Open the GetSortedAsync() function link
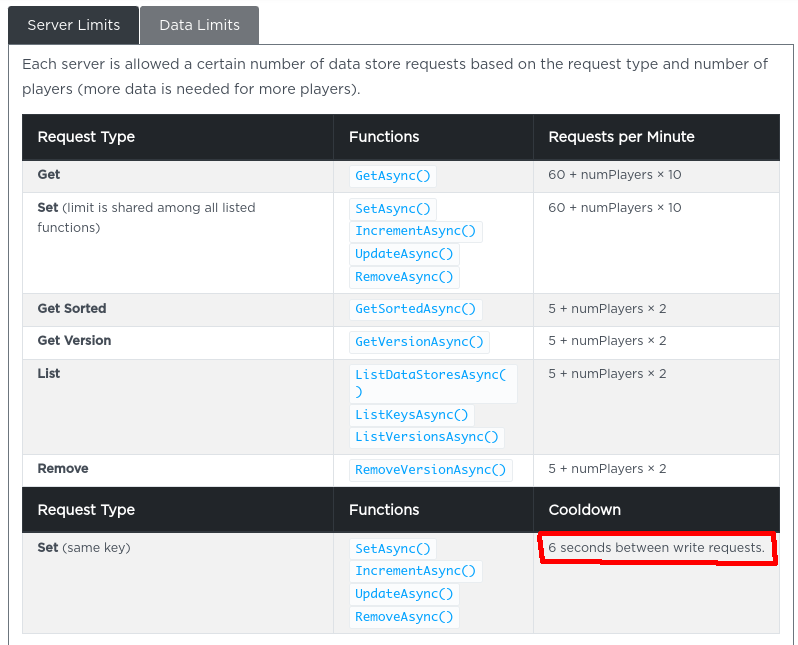This screenshot has width=798, height=645. click(415, 309)
